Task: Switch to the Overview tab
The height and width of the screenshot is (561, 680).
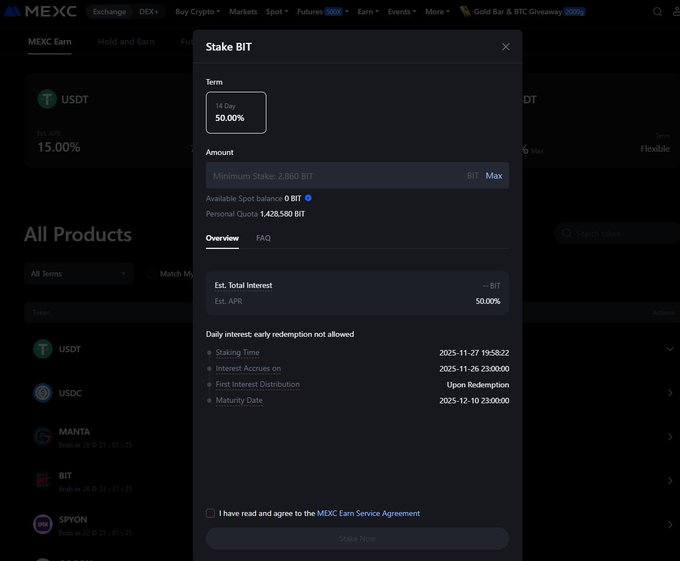Action: pos(222,238)
